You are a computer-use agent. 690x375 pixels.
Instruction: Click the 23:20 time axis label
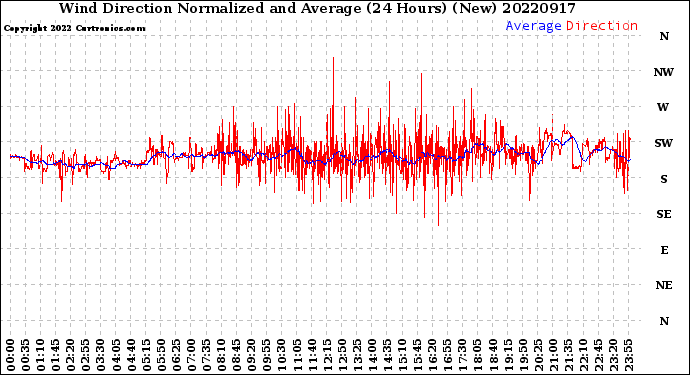tap(613, 355)
